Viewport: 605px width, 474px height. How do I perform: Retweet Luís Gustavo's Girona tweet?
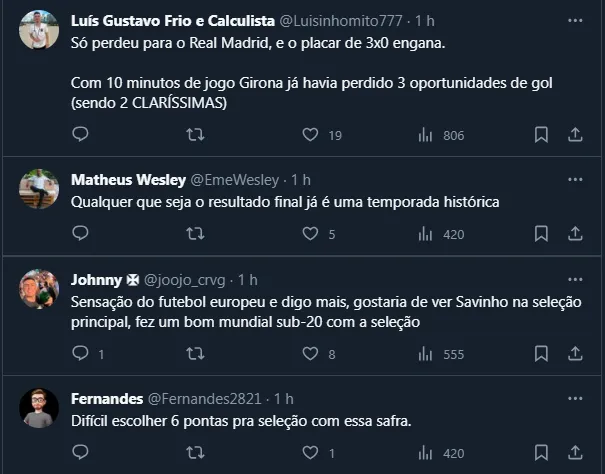[196, 134]
